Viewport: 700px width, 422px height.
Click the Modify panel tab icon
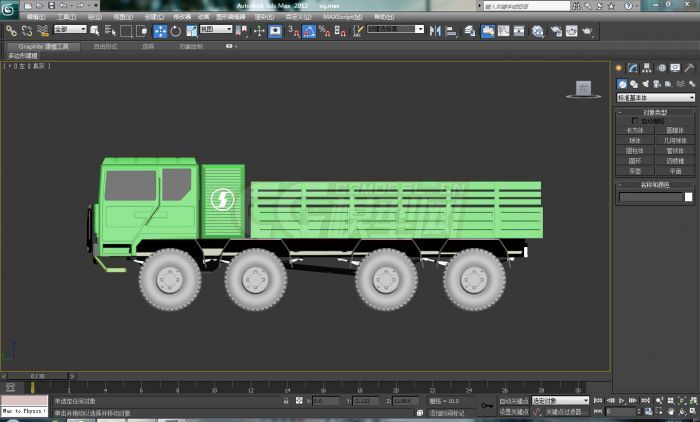click(x=633, y=68)
